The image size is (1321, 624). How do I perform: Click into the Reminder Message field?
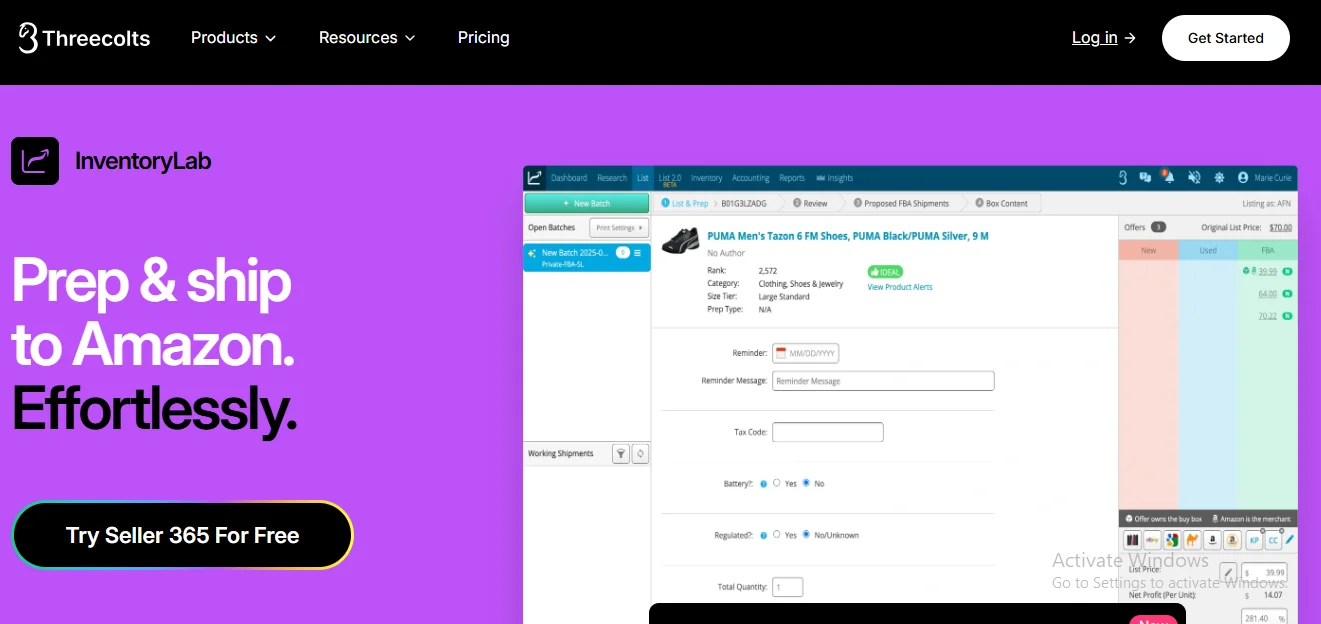coord(883,381)
